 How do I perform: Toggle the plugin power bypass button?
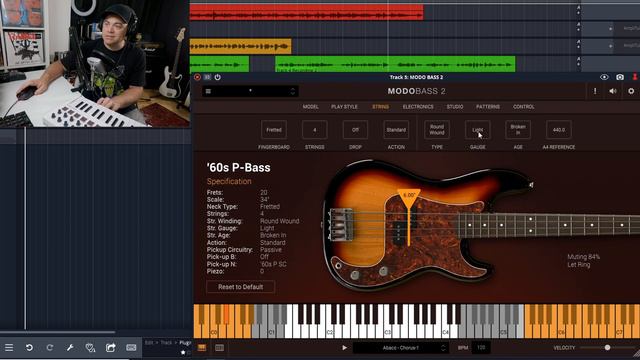(218, 77)
